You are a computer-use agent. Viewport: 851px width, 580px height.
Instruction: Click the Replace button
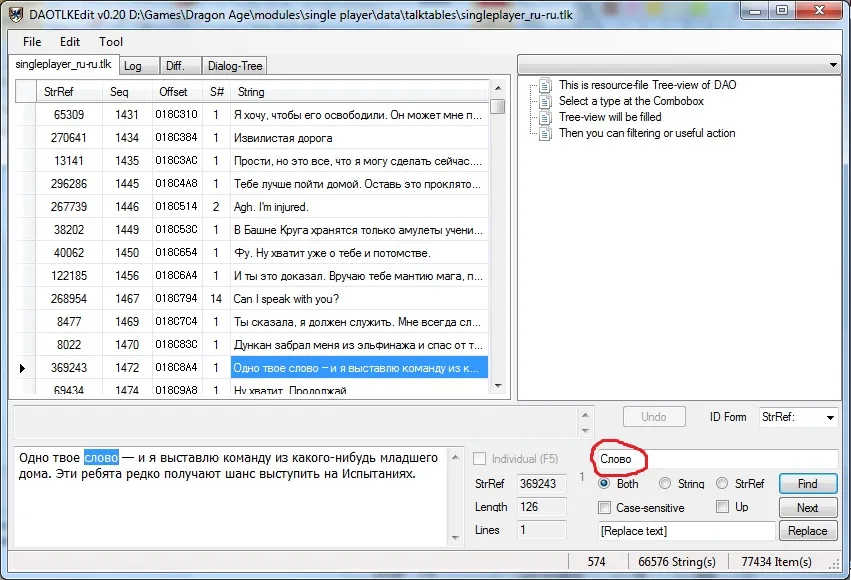(807, 531)
